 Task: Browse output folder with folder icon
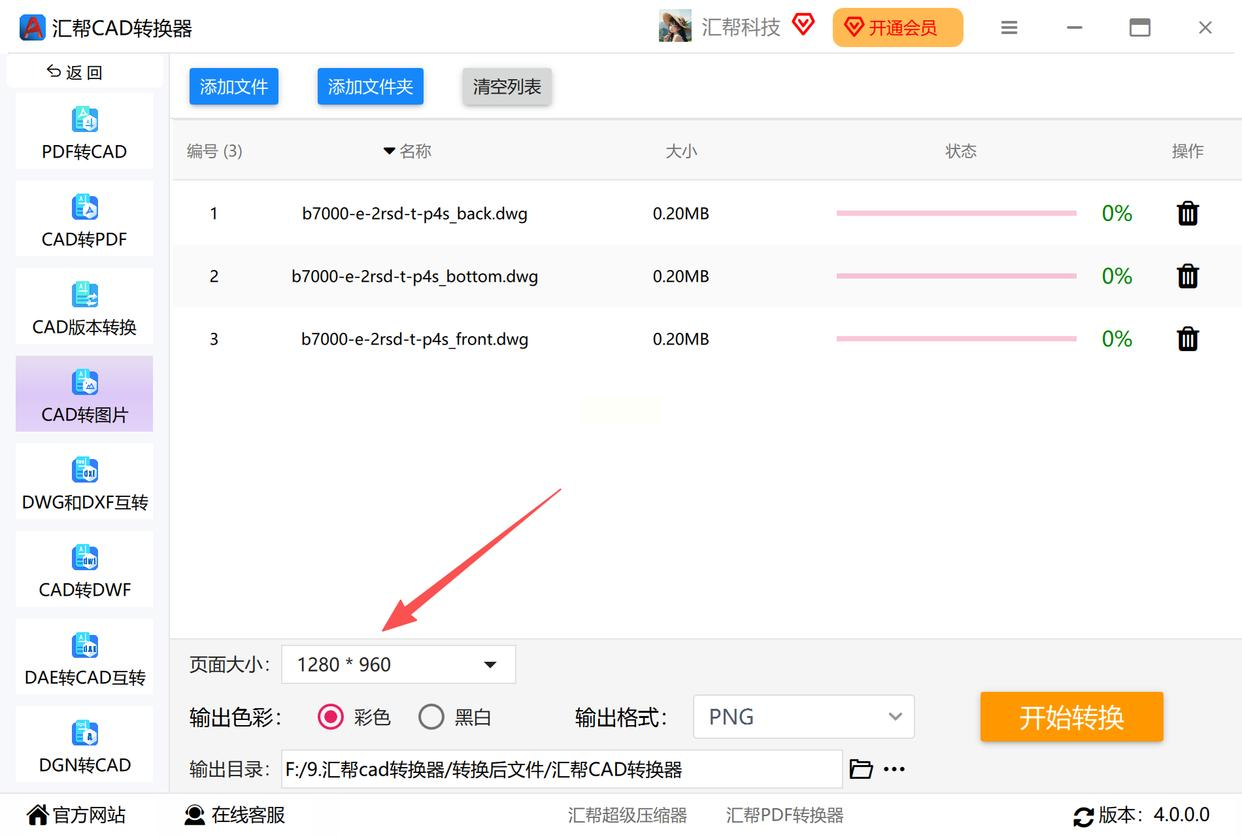pos(860,769)
